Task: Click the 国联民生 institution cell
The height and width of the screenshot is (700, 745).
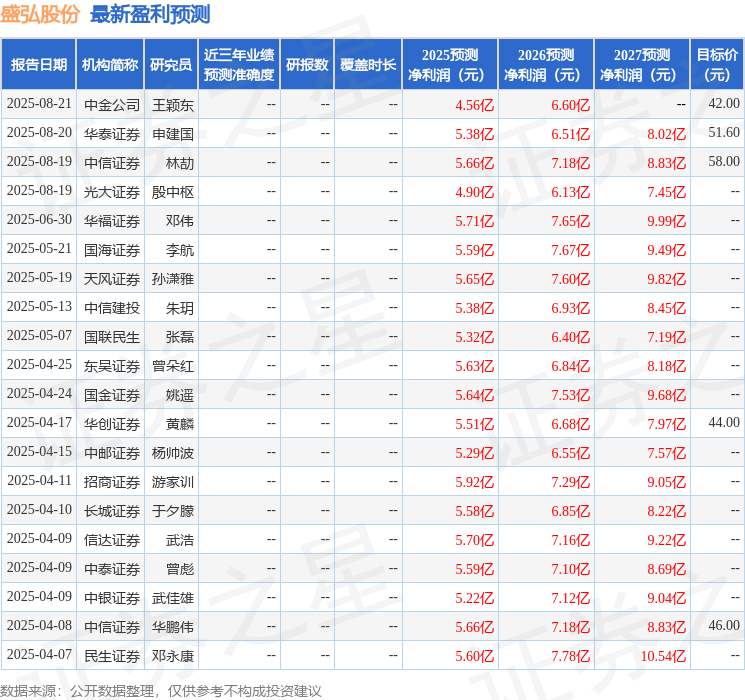Action: tap(112, 337)
